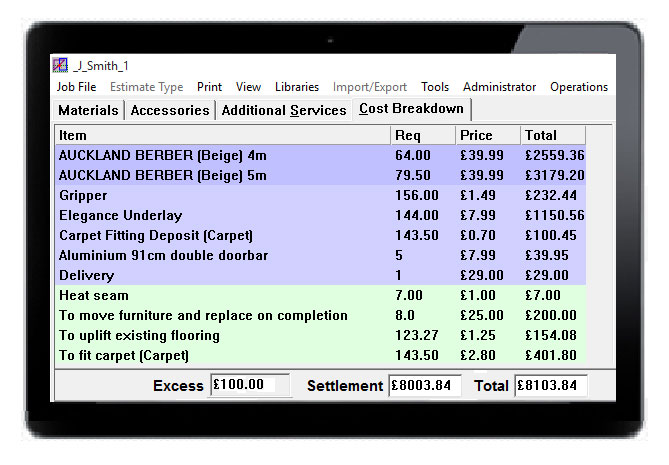Screen dimensions: 669x465
Task: Switch to the Additional Services tab
Action: pyautogui.click(x=284, y=110)
